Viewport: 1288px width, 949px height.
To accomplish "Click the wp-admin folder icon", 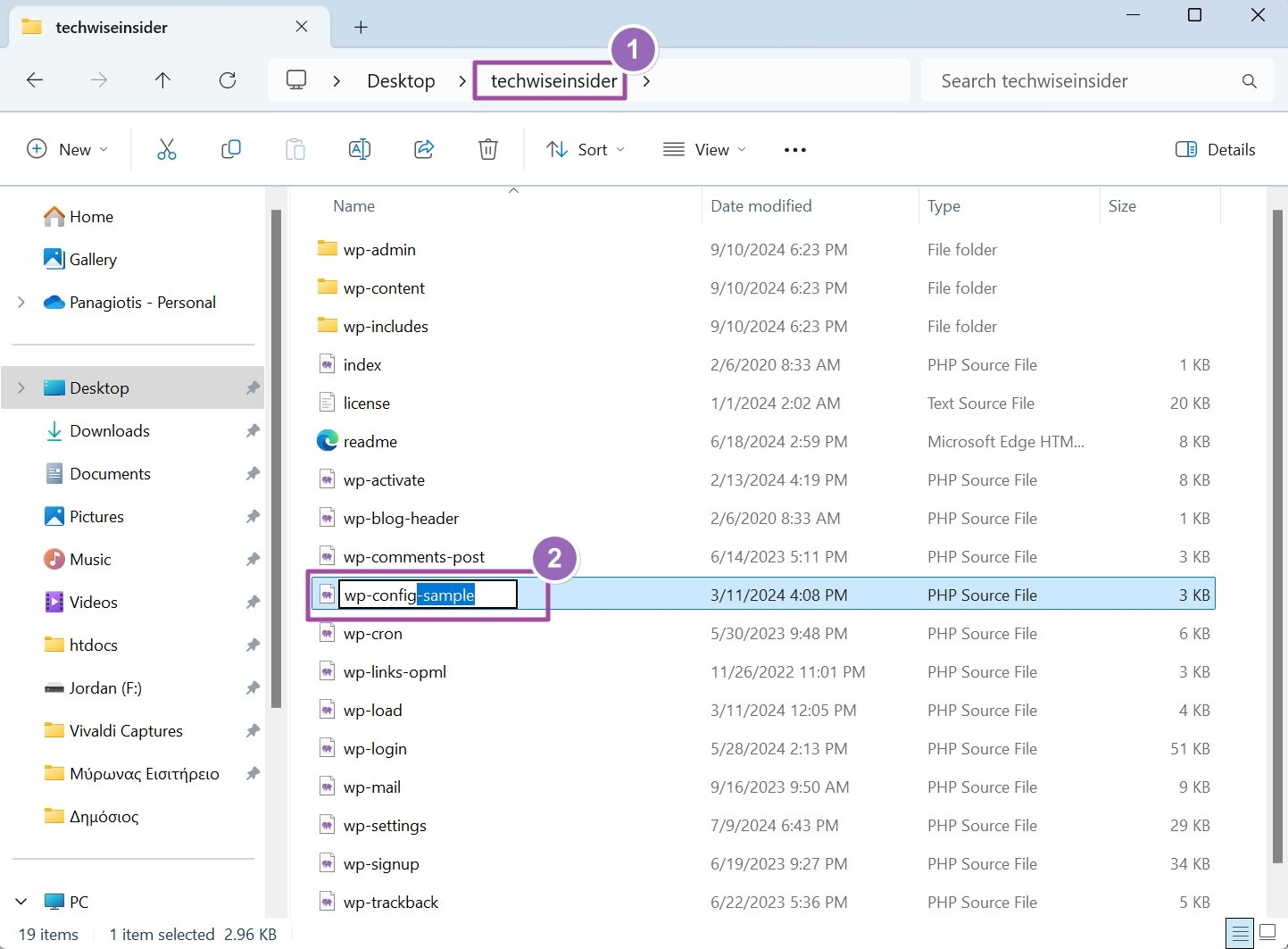I will (x=328, y=249).
